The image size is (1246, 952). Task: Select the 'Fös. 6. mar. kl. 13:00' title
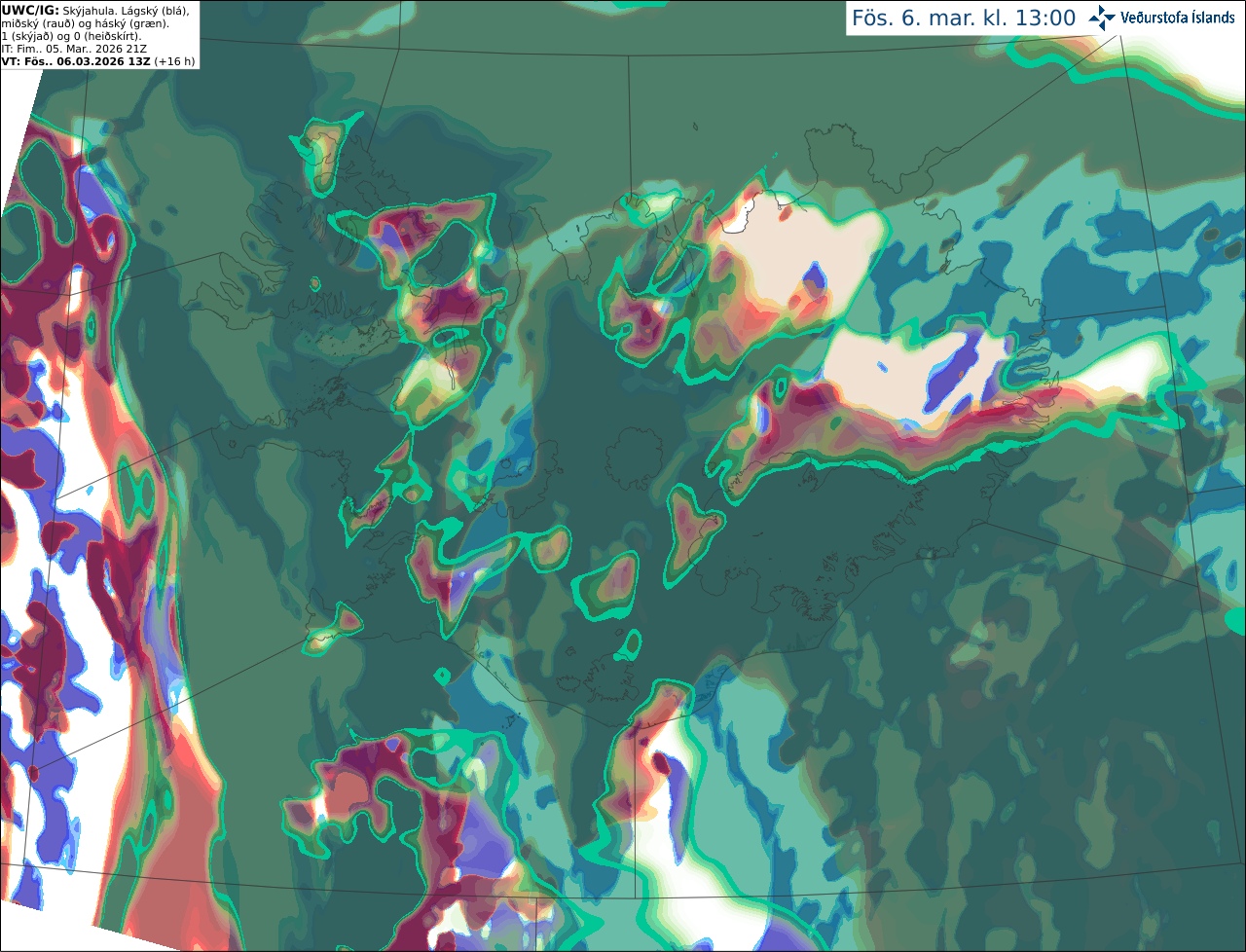[964, 18]
